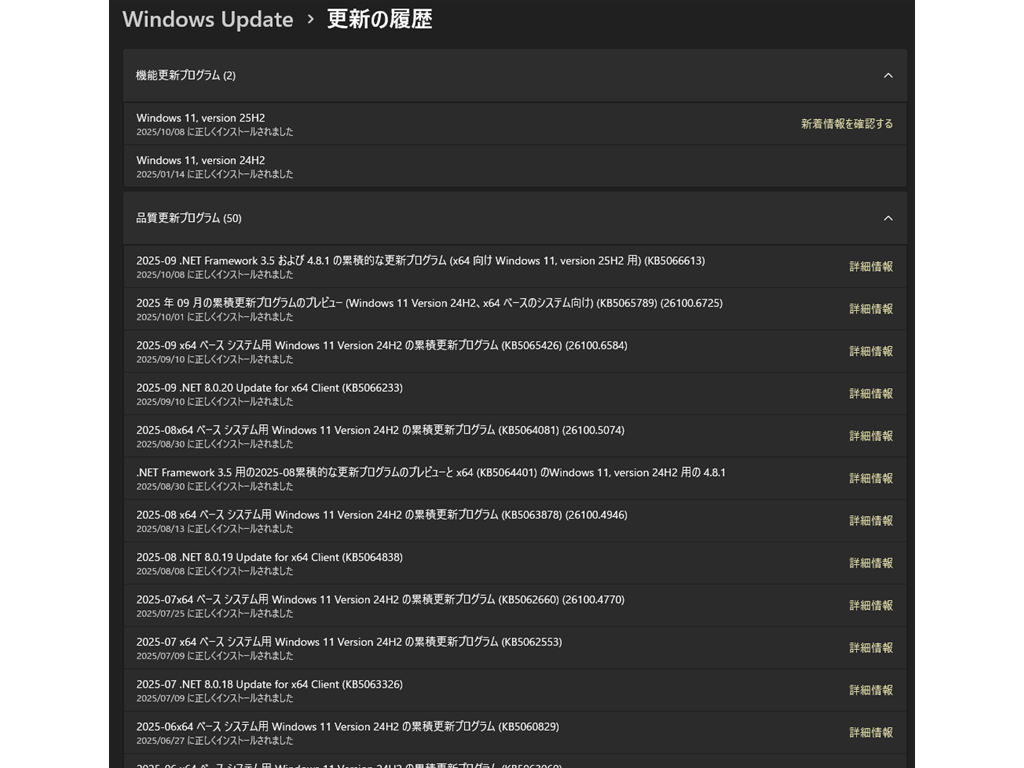Open 詳細情報 for KB5064081 update
Screen dimensions: 1024x768
[870, 436]
